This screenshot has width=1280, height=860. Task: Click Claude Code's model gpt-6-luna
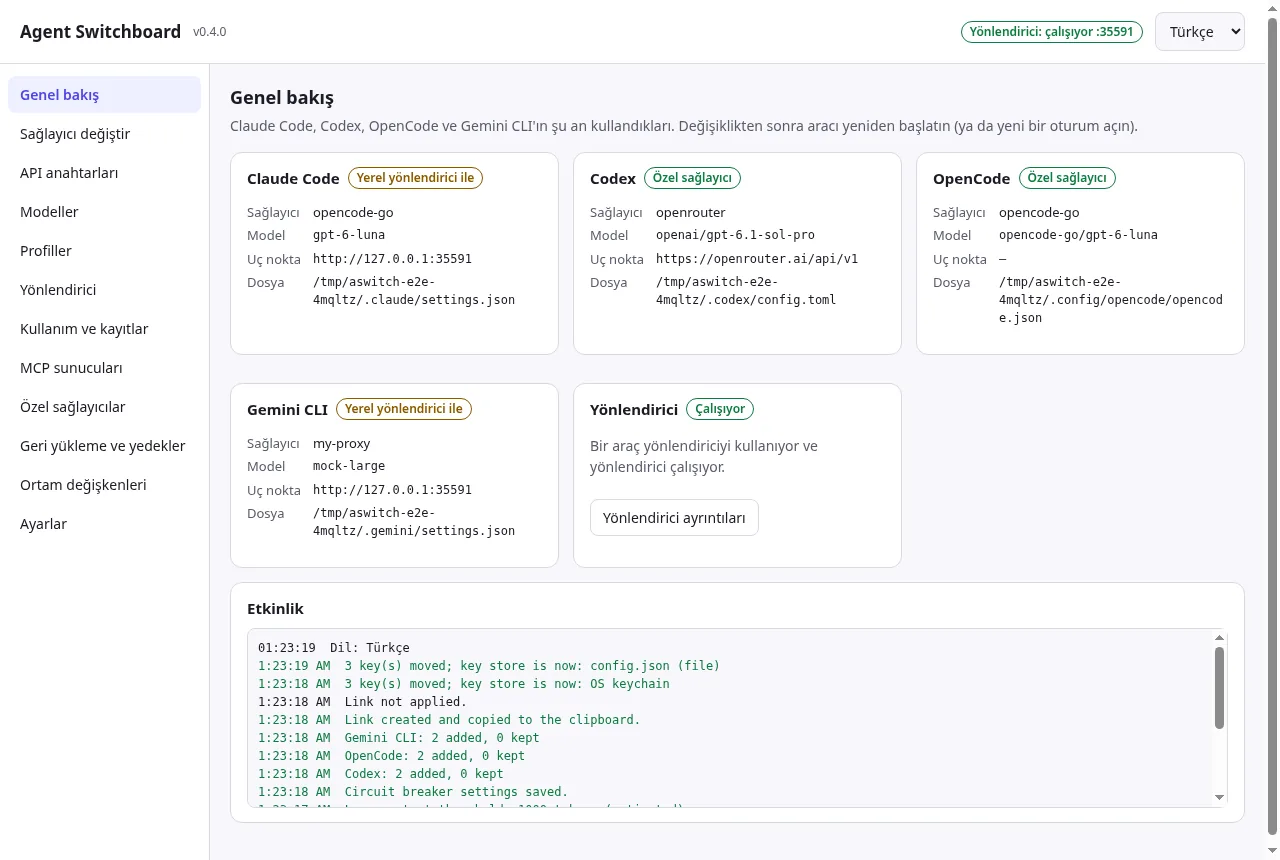coord(349,236)
